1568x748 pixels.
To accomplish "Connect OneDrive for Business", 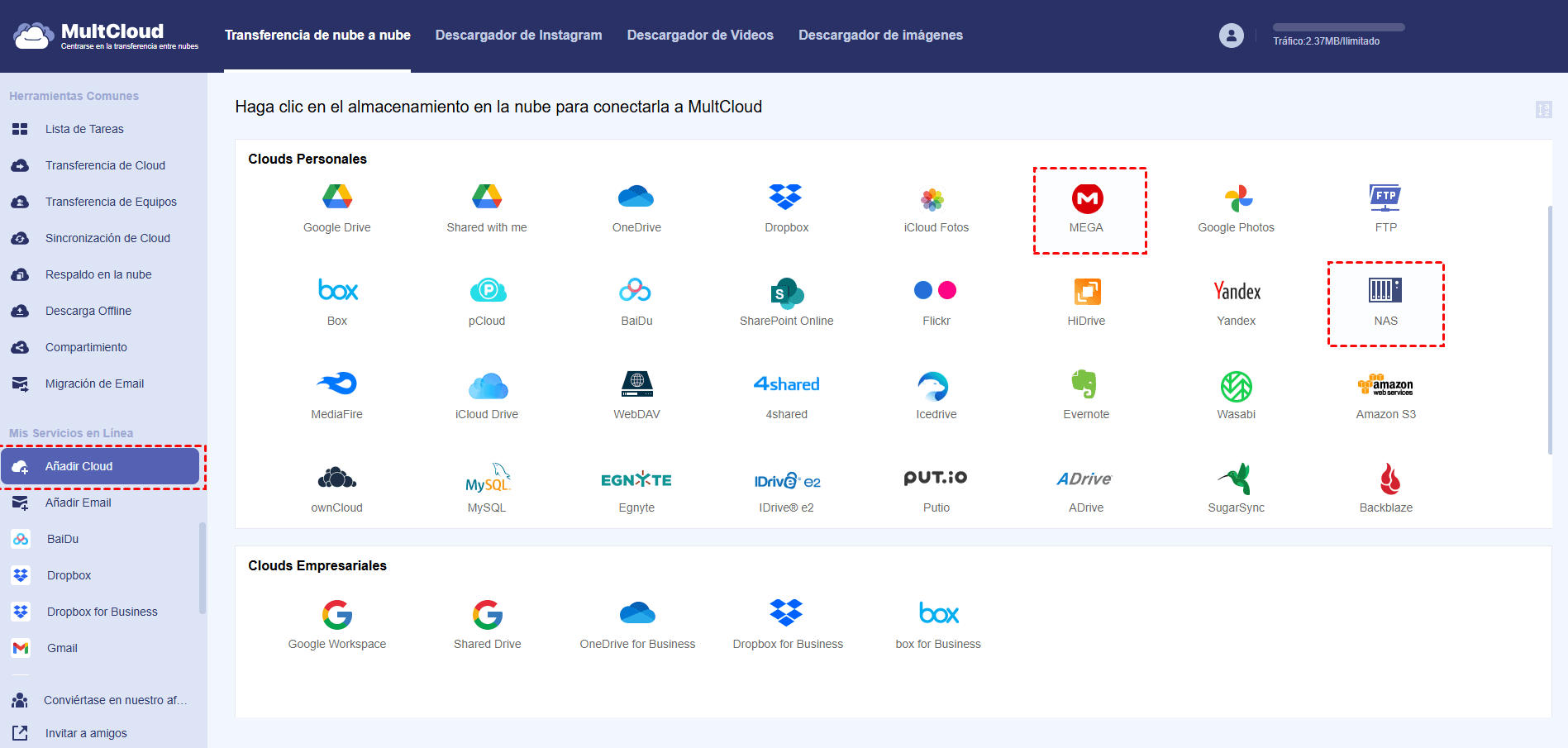I will pos(637,612).
